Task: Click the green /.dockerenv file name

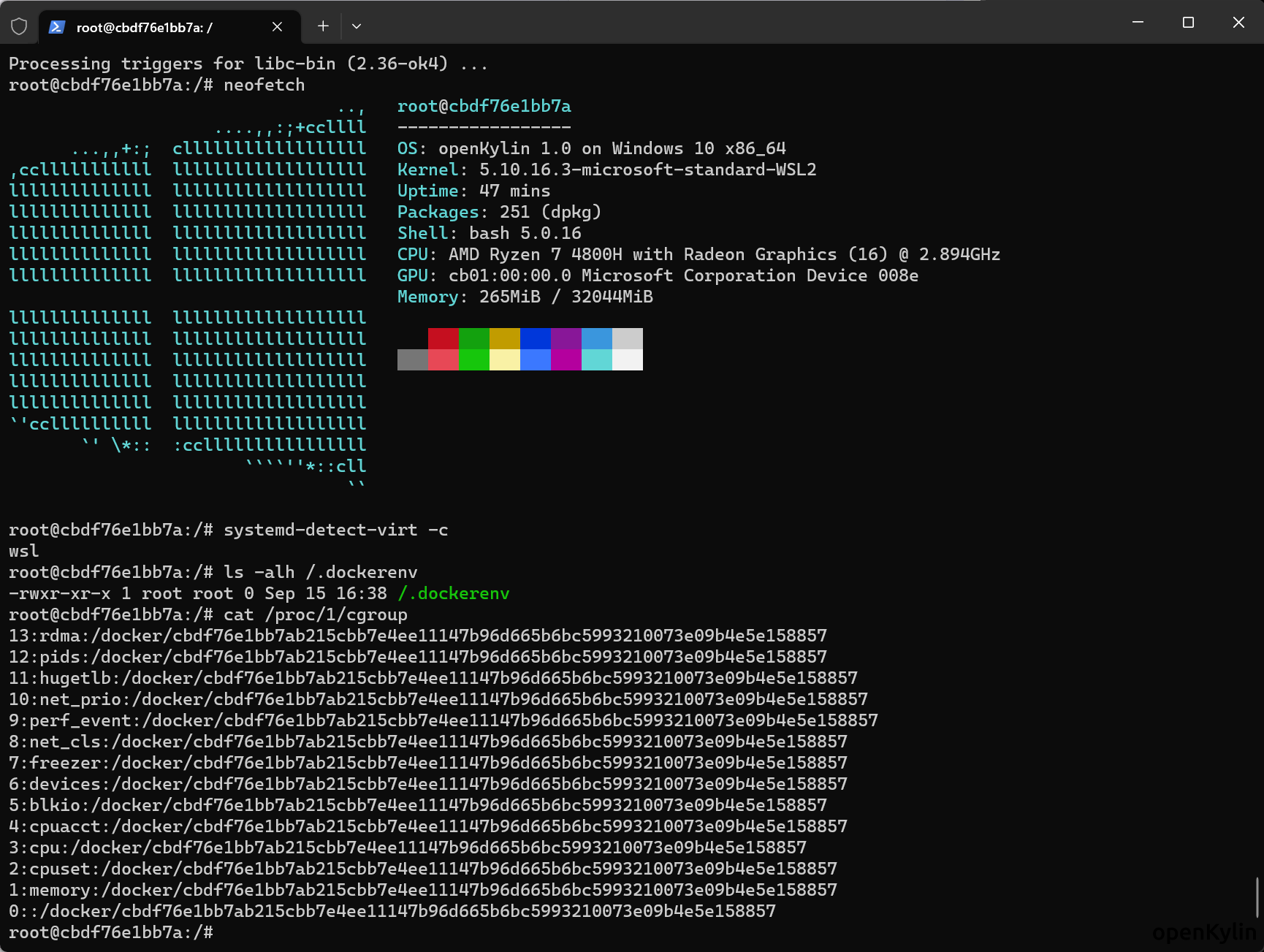Action: [453, 593]
